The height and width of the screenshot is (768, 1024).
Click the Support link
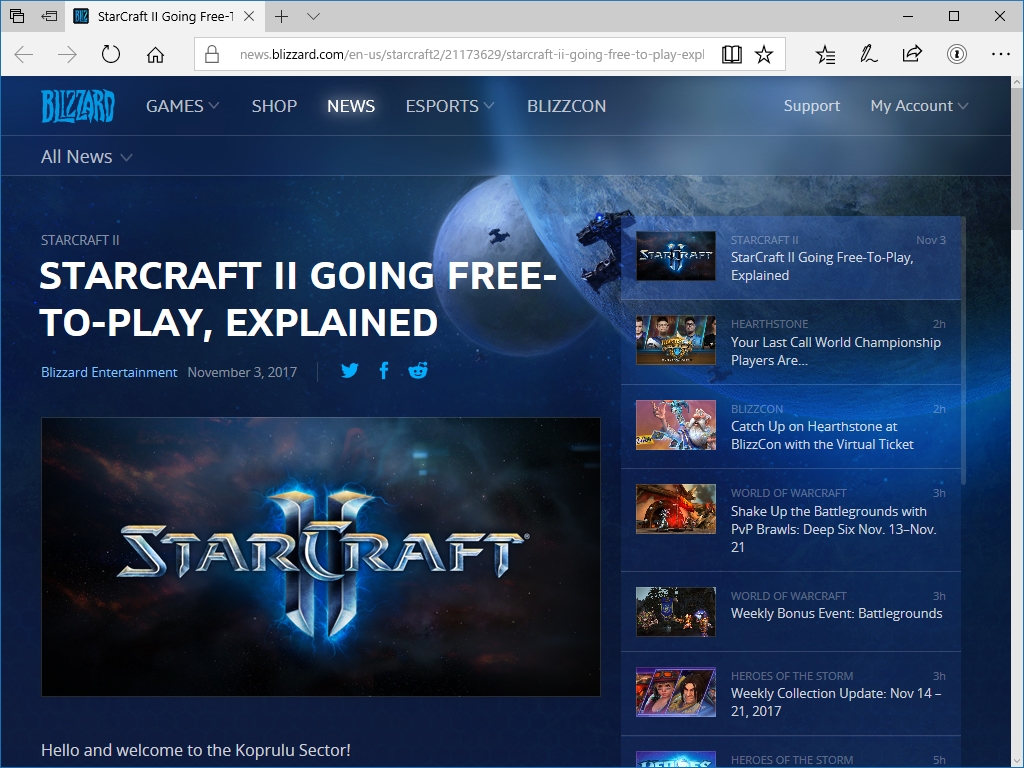pyautogui.click(x=811, y=105)
